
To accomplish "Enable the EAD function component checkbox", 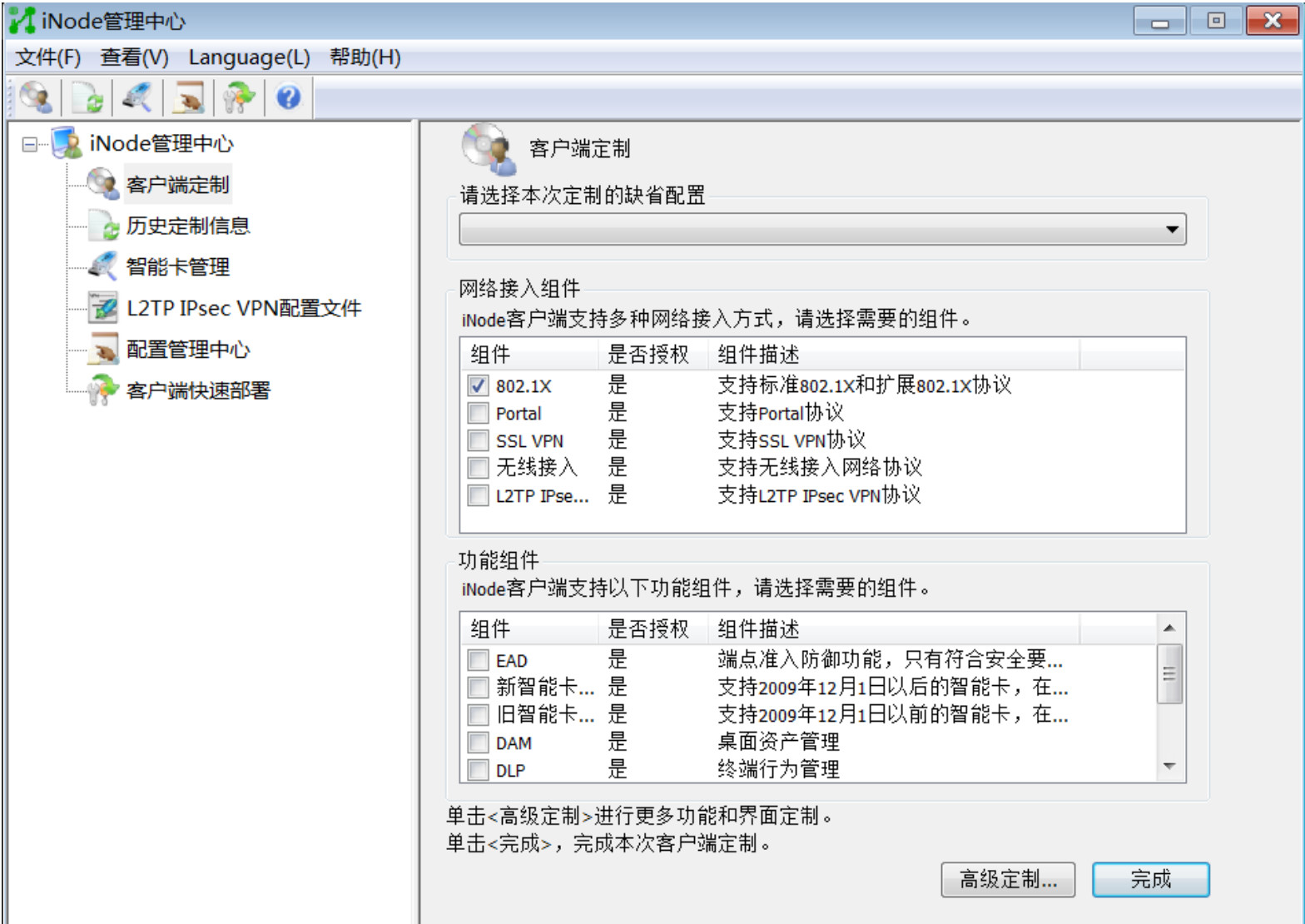I will tap(478, 660).
